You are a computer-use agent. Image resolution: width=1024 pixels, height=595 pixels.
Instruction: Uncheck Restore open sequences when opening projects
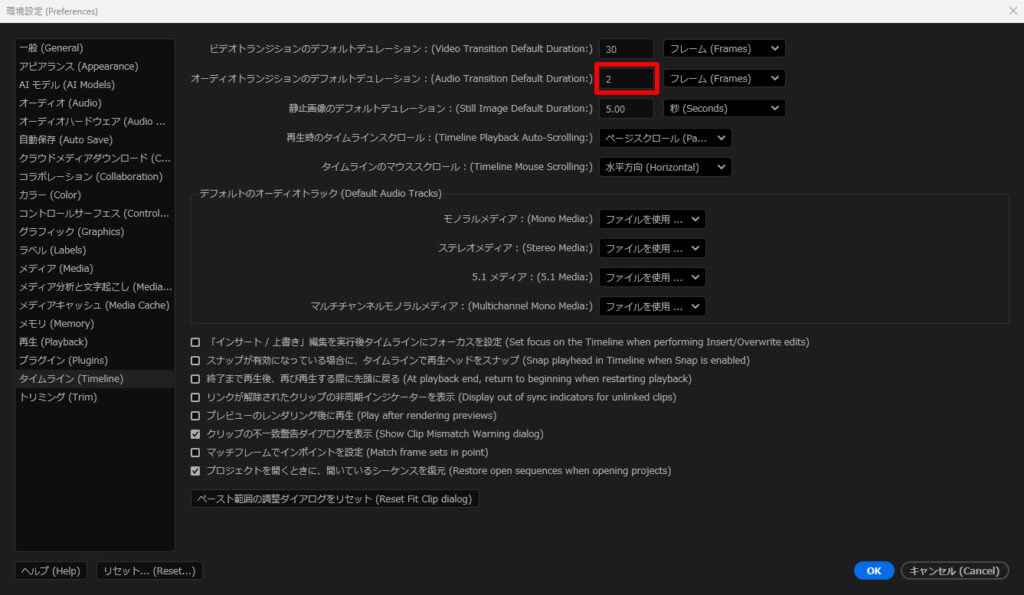195,471
